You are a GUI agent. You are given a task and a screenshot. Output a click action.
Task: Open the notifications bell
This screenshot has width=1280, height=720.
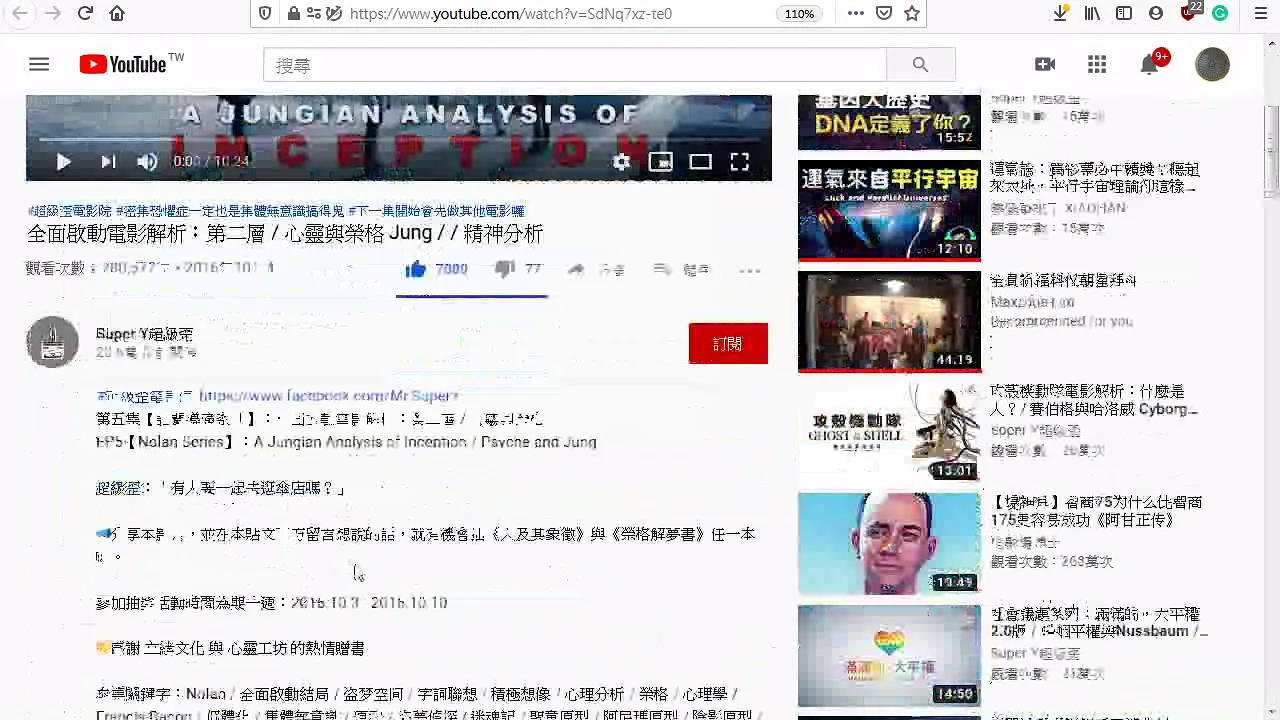(1150, 65)
